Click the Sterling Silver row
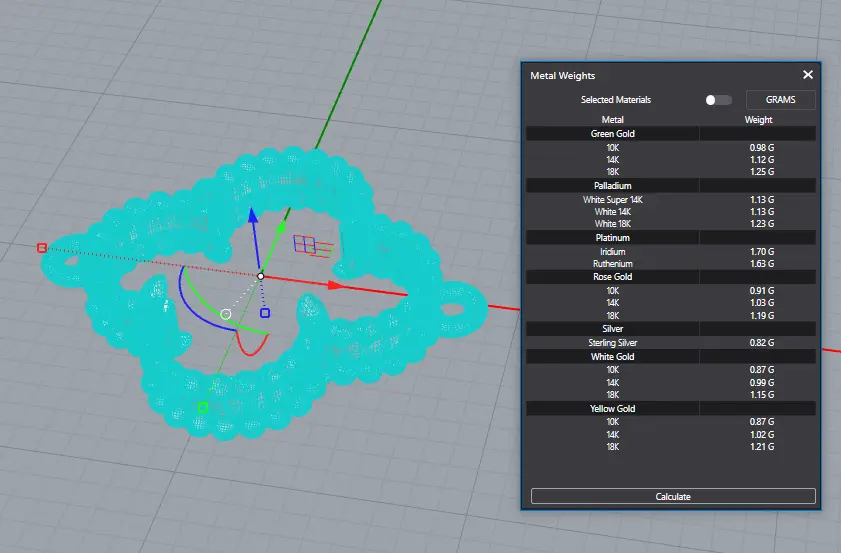 pos(612,342)
